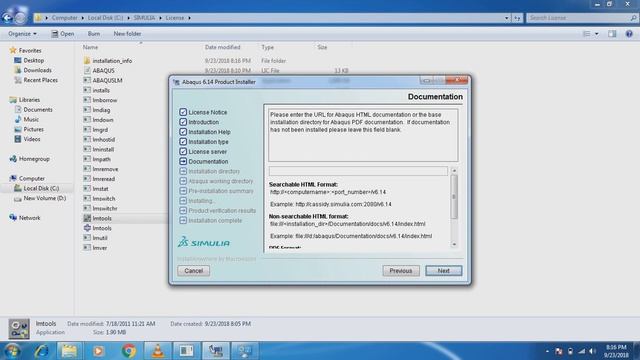Select the Installation Help step checkbox
The image size is (640, 360).
tap(183, 131)
